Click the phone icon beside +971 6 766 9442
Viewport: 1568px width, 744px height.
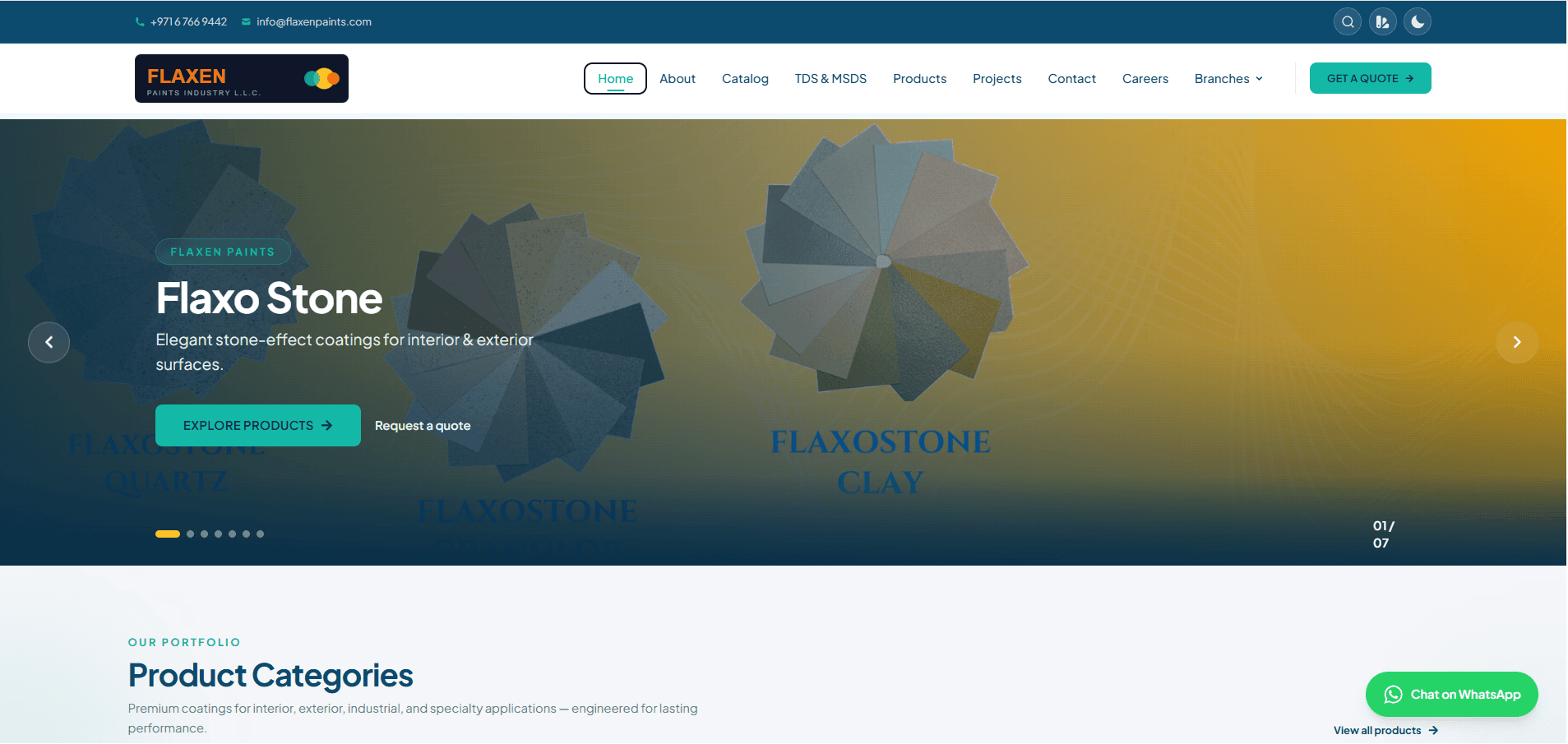pyautogui.click(x=140, y=22)
